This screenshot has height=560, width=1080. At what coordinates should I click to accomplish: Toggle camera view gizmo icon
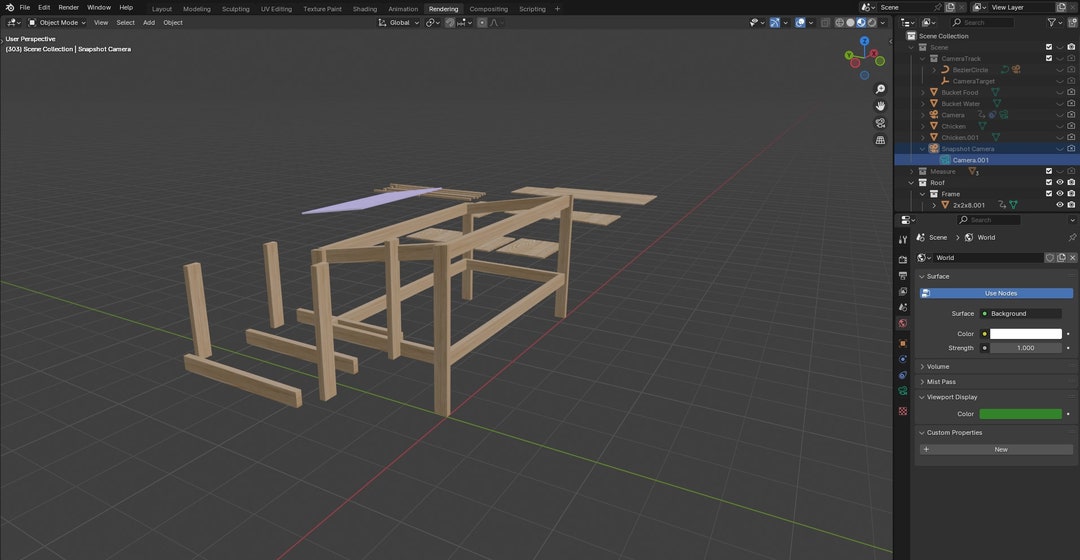[880, 123]
